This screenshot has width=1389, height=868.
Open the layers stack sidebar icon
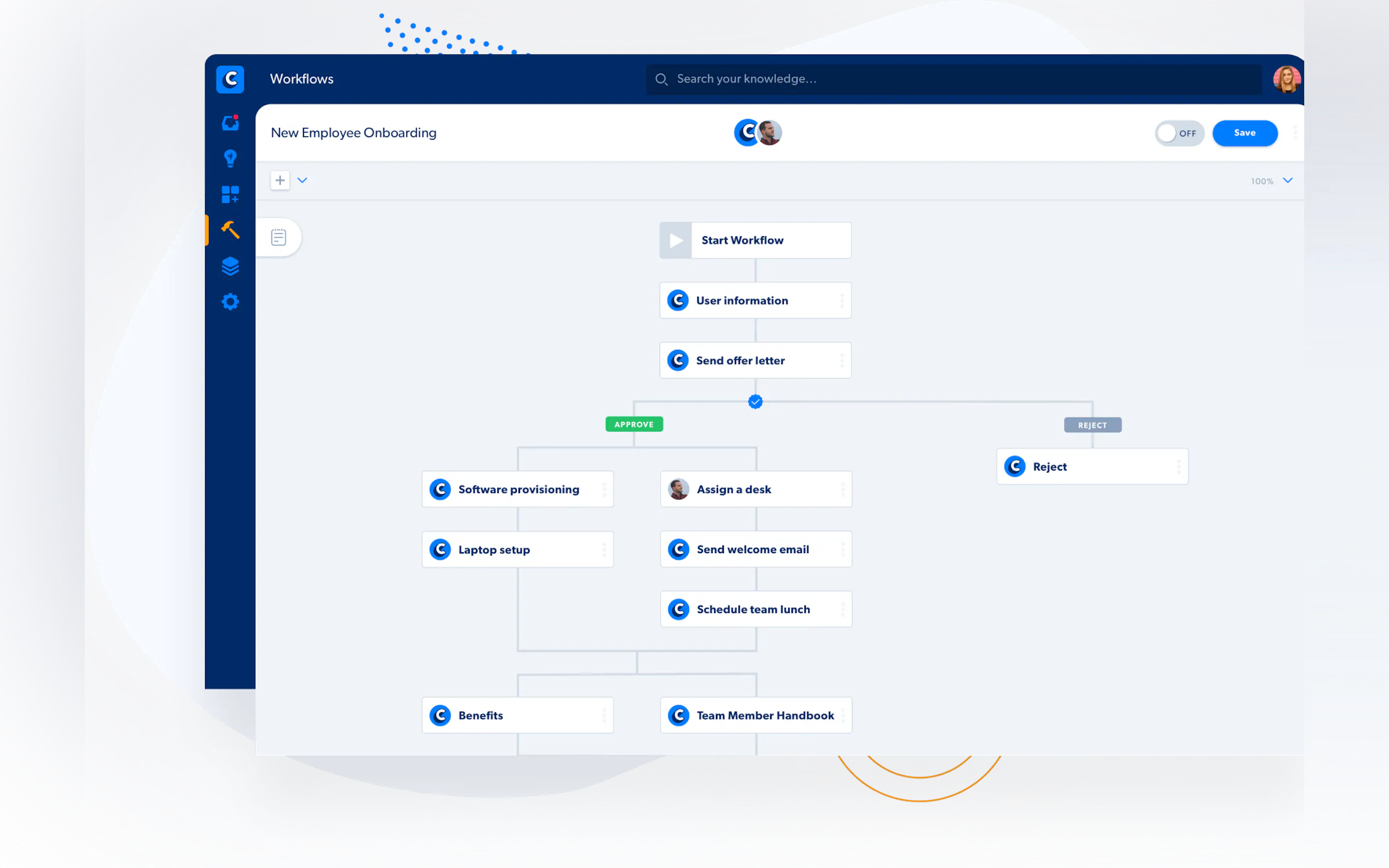230,266
